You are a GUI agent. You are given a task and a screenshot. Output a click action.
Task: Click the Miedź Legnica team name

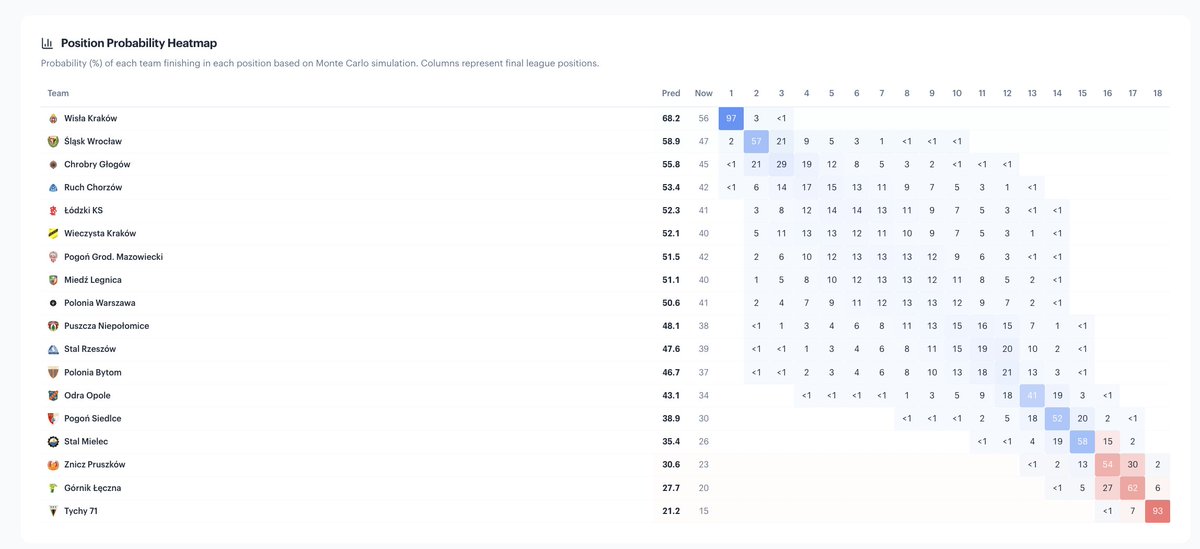tap(93, 280)
